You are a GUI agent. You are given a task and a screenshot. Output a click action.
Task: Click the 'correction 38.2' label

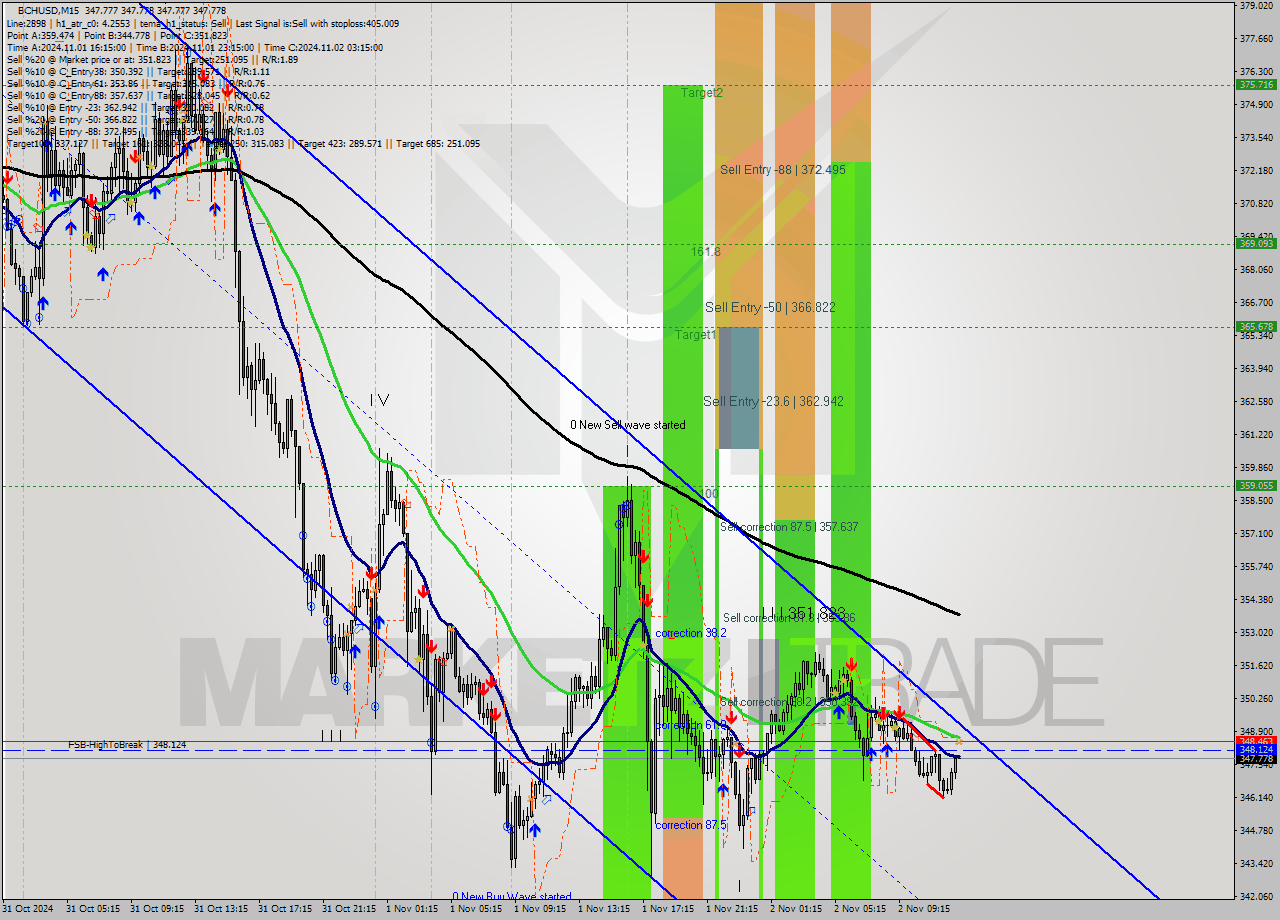pyautogui.click(x=691, y=633)
